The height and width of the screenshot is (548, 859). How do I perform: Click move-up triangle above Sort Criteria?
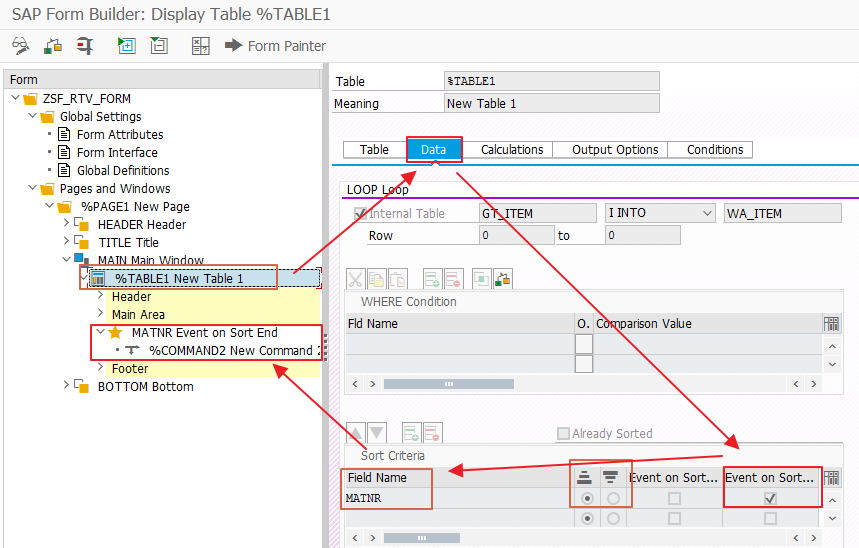pyautogui.click(x=356, y=433)
